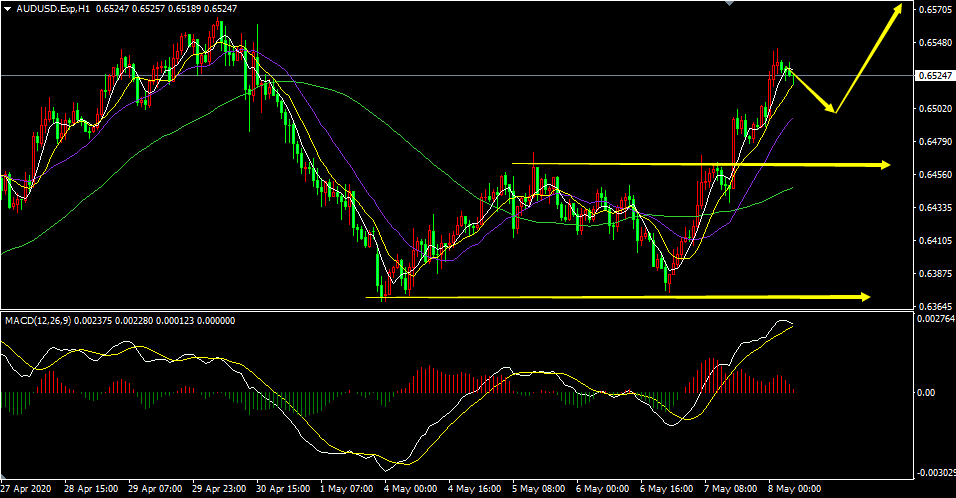
Task: Click the 0.65705 price axis label
Action: point(936,10)
